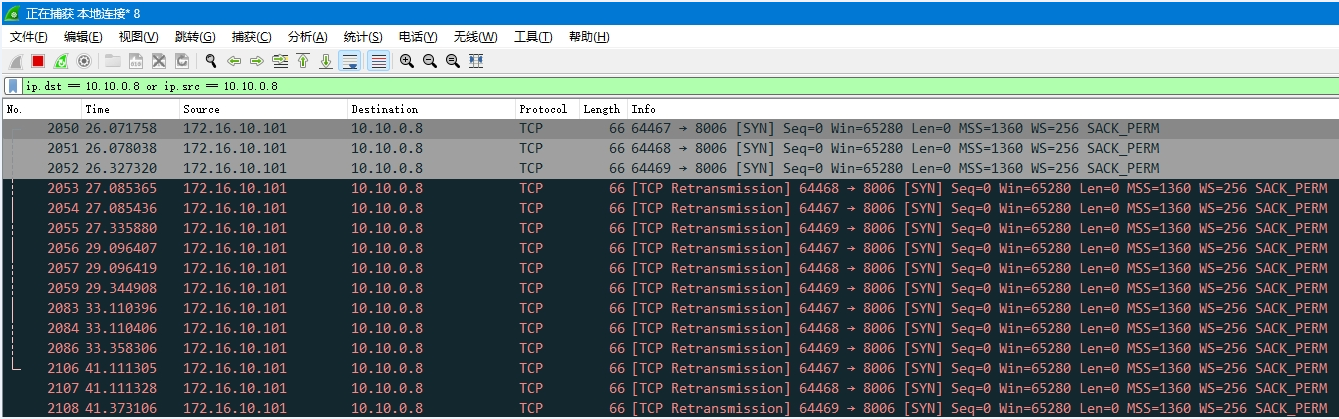Sort by the Info column header
Screen dimensions: 1339x419
coord(983,109)
